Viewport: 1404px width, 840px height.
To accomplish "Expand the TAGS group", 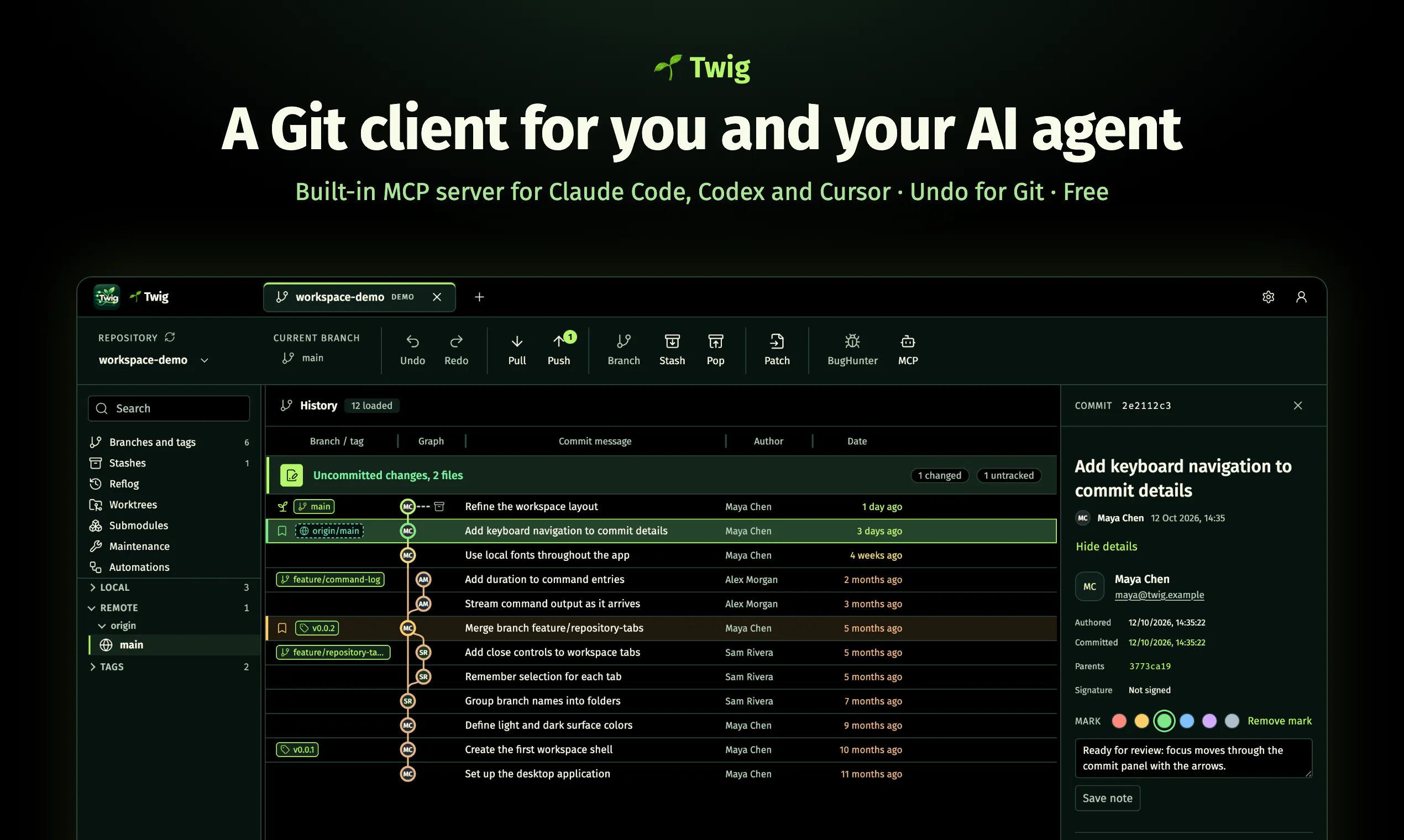I will pyautogui.click(x=169, y=667).
